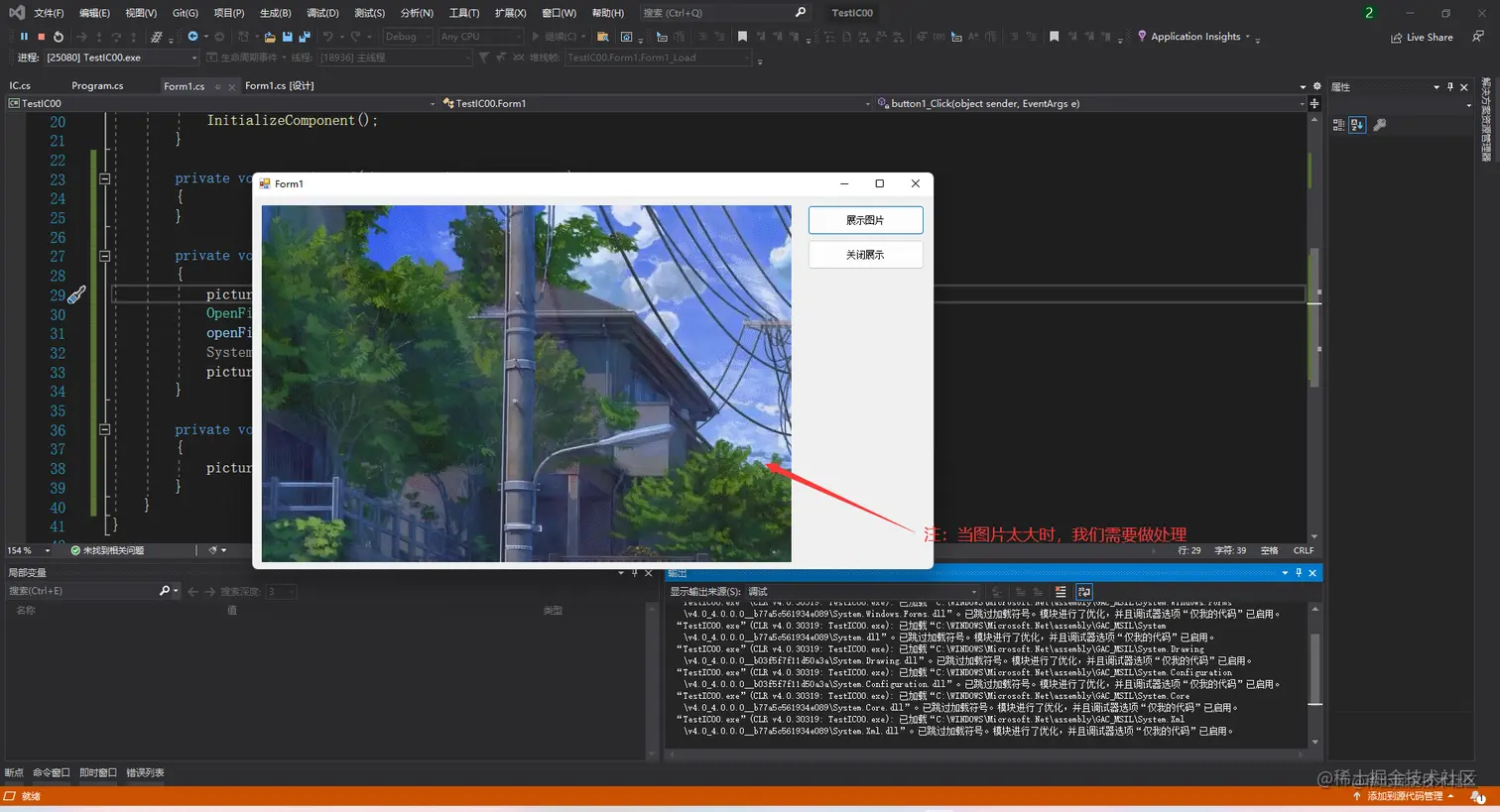The height and width of the screenshot is (812, 1500).
Task: Click the search magnifier icon in title bar
Action: pos(801,12)
